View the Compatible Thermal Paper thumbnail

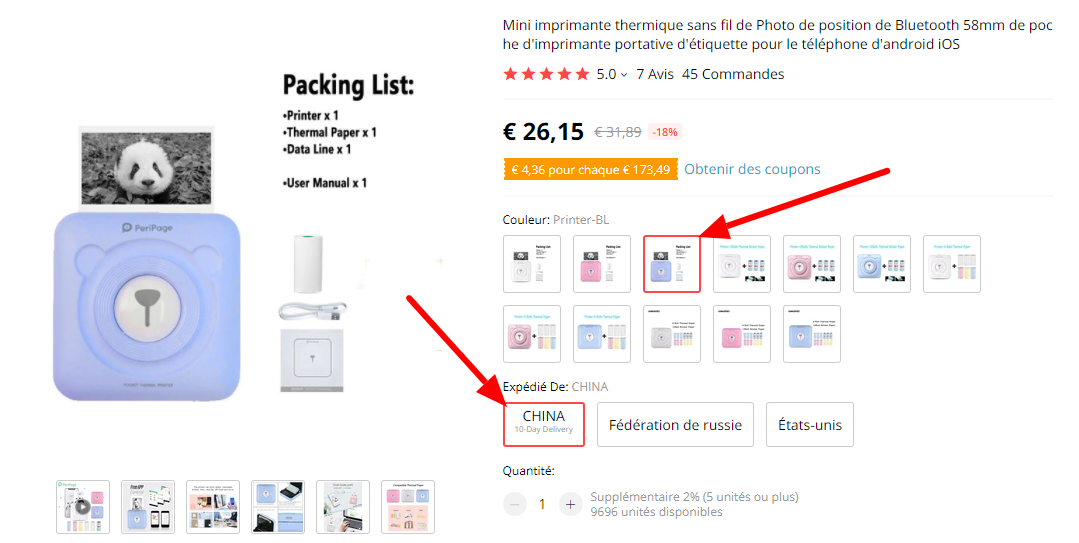(408, 506)
